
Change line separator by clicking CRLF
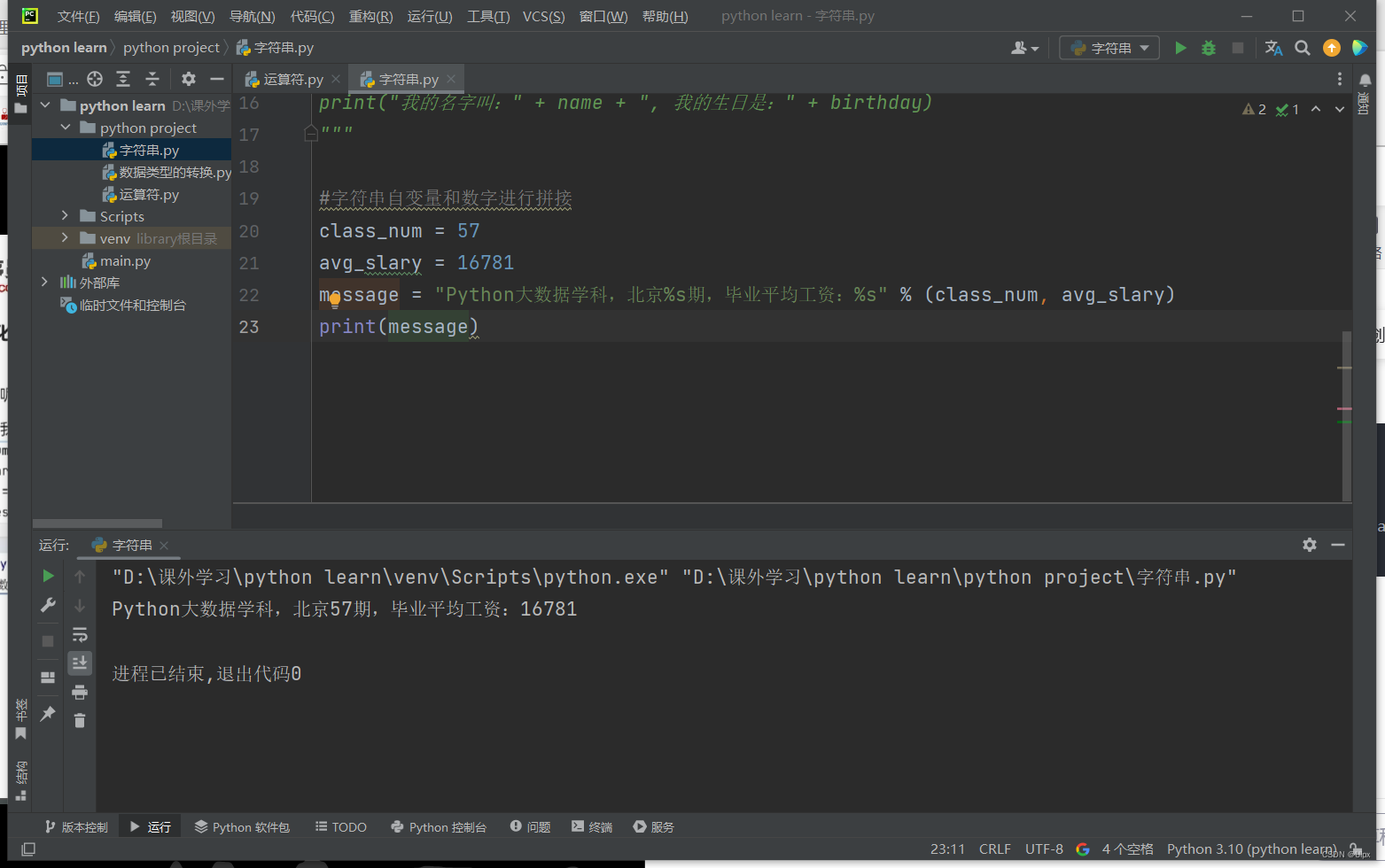pos(994,848)
